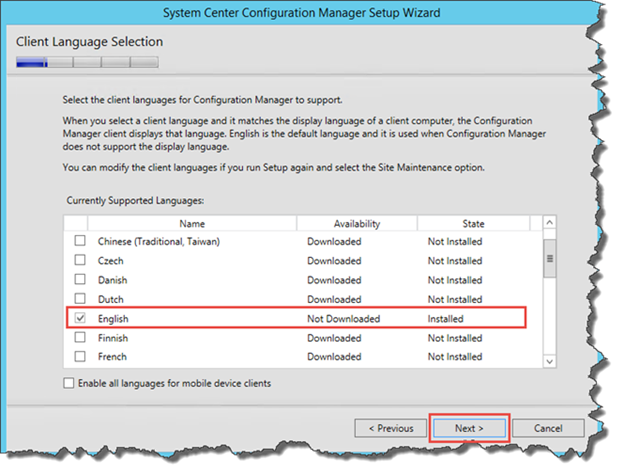
Task: Click the language list scrollbar thumb
Action: [550, 259]
